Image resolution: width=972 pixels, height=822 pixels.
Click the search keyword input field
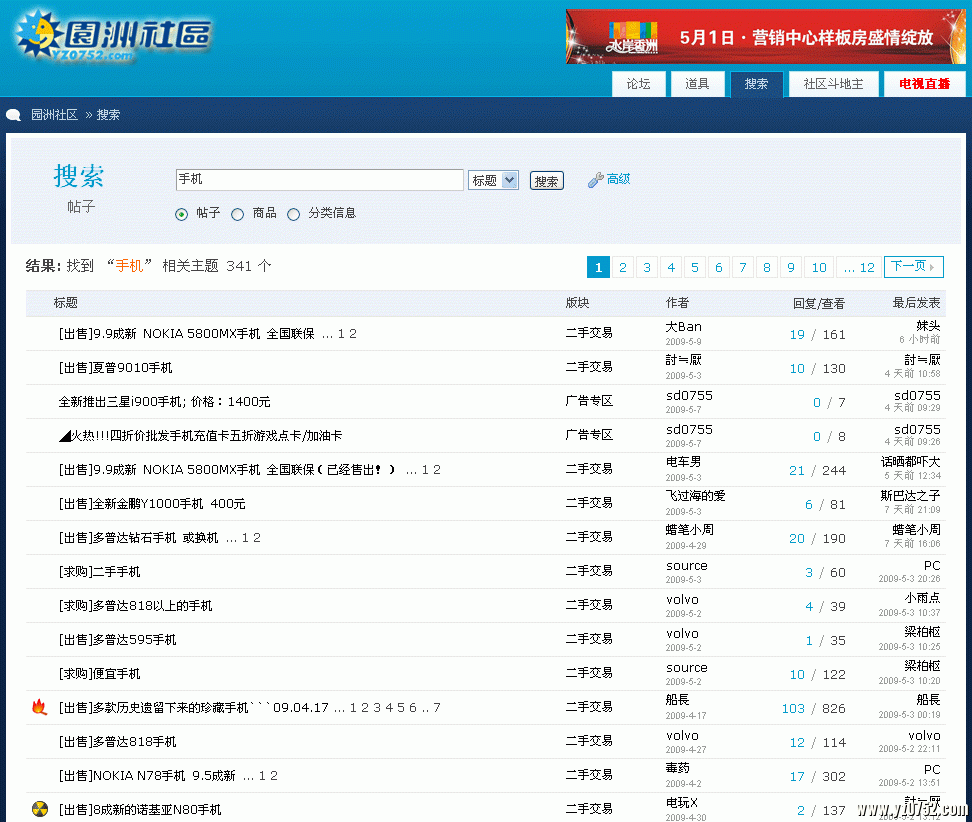coord(319,180)
